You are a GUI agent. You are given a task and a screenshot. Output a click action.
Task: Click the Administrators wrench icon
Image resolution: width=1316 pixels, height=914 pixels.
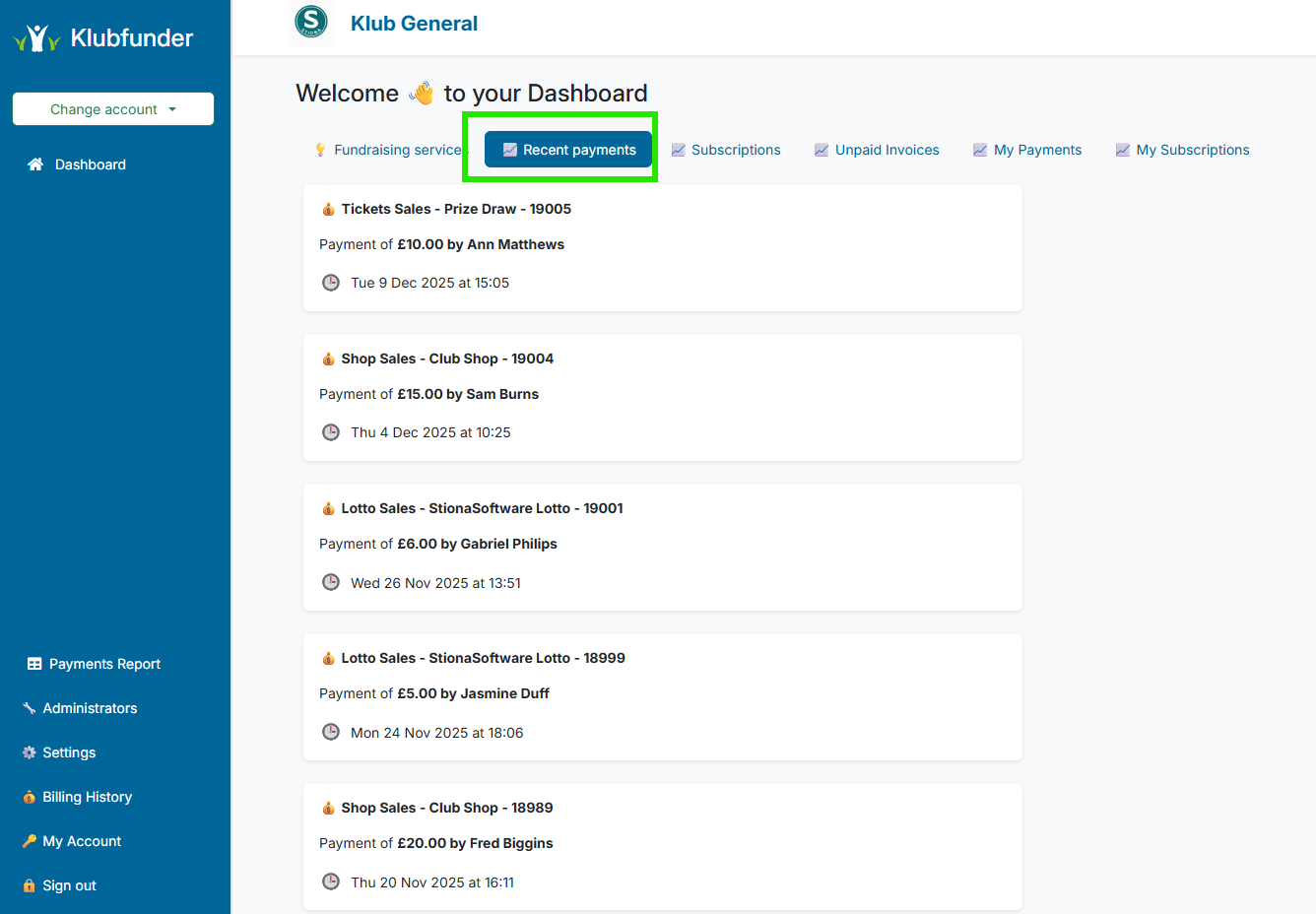click(x=30, y=708)
